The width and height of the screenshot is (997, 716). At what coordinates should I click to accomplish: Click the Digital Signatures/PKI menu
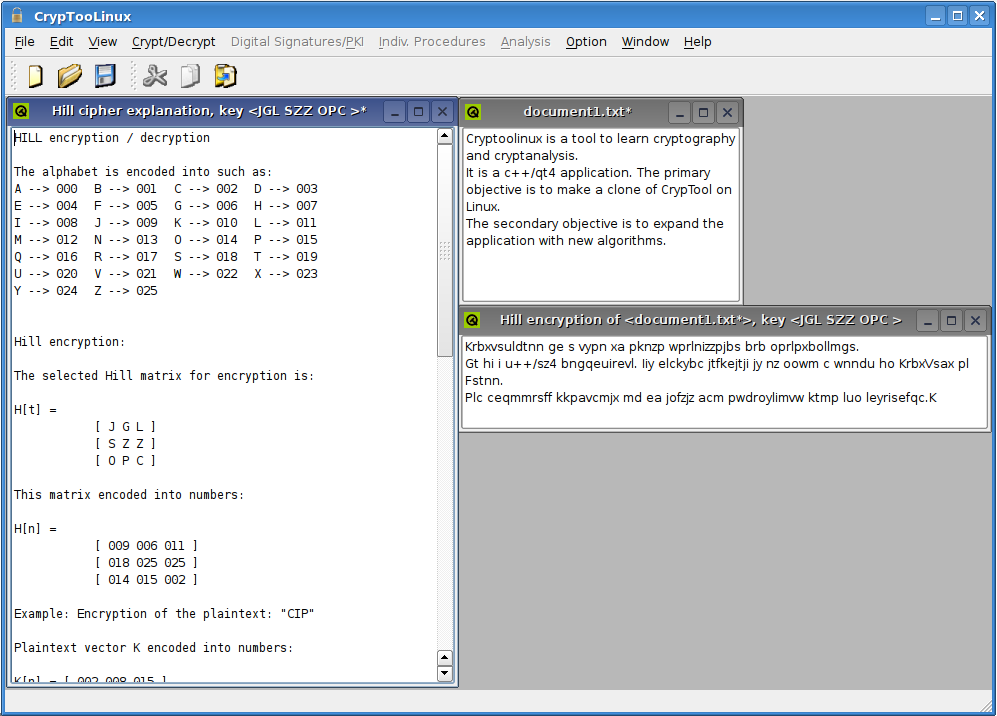[297, 42]
